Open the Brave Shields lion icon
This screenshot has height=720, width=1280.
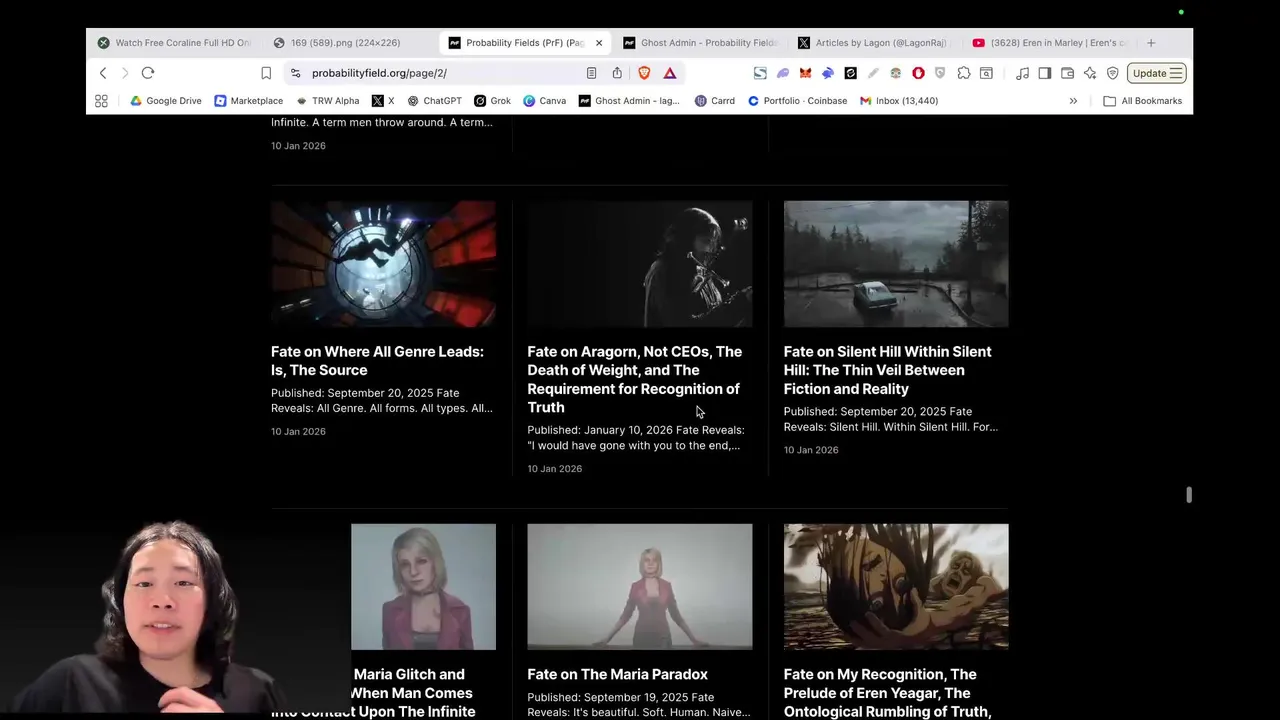(644, 73)
